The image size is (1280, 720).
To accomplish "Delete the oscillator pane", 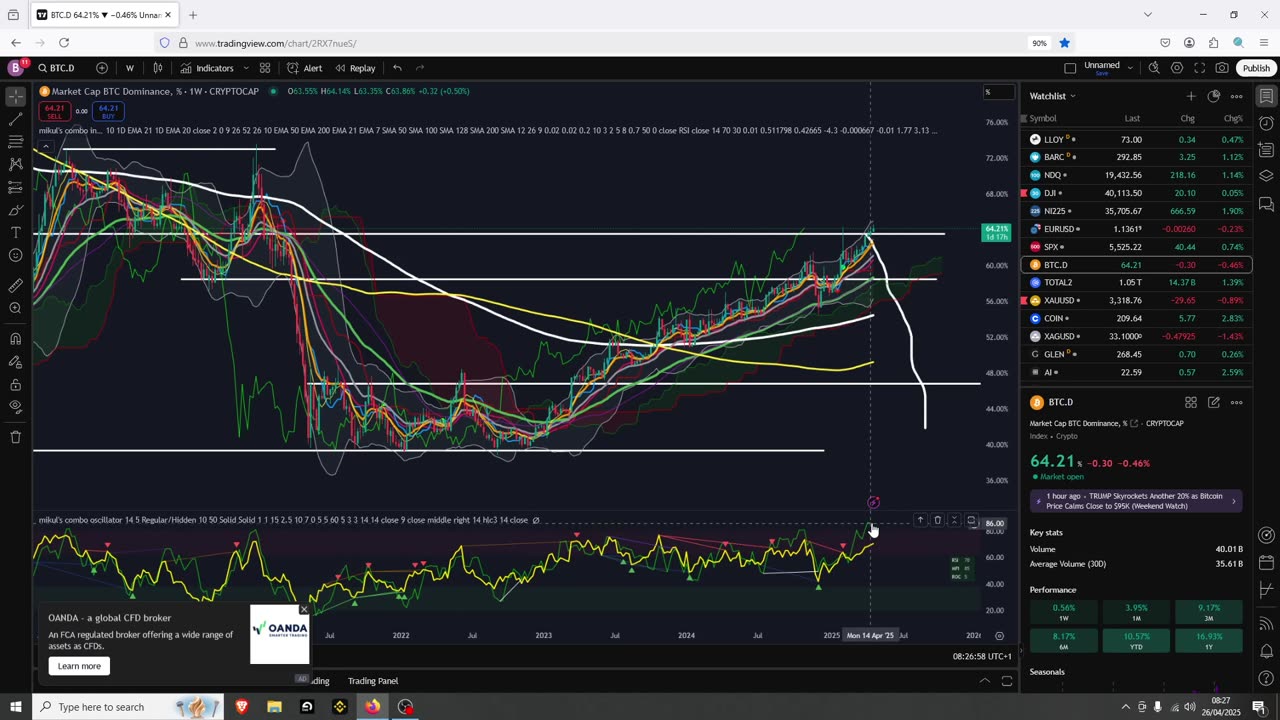I will [x=937, y=520].
